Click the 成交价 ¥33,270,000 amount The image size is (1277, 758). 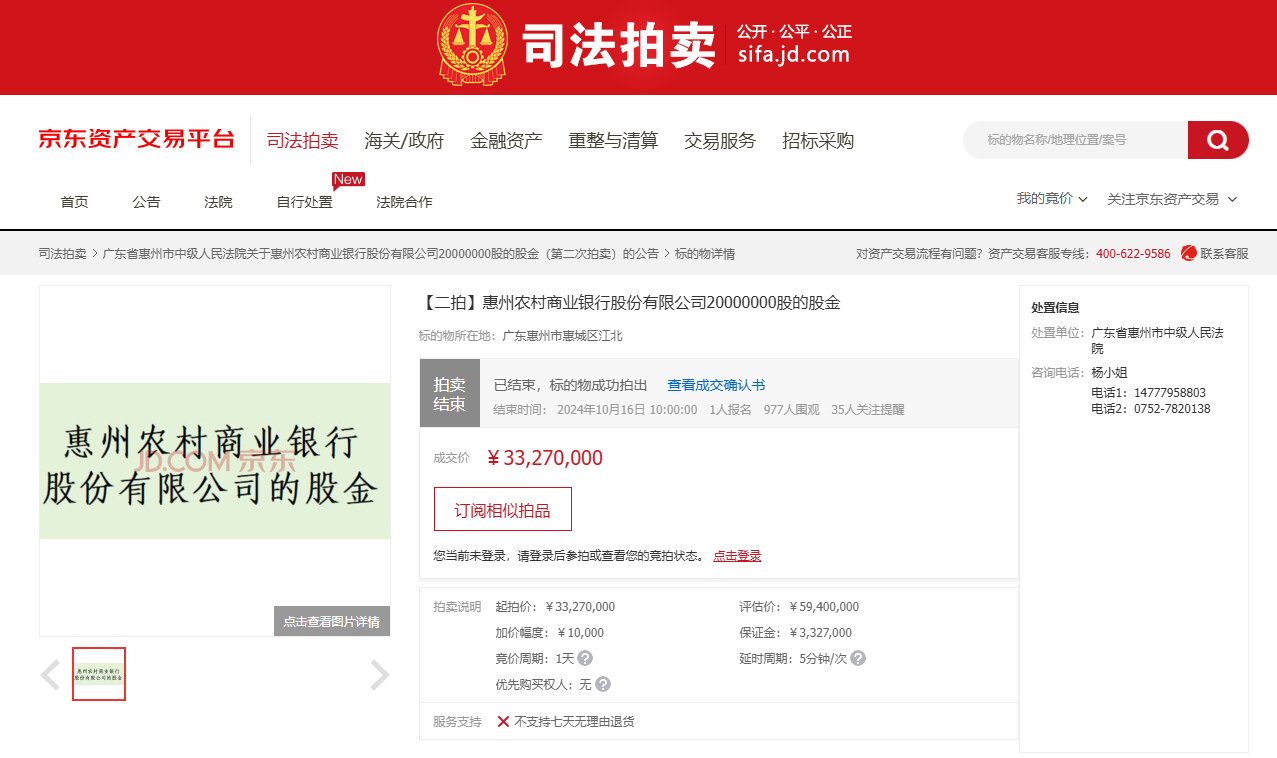click(x=545, y=458)
